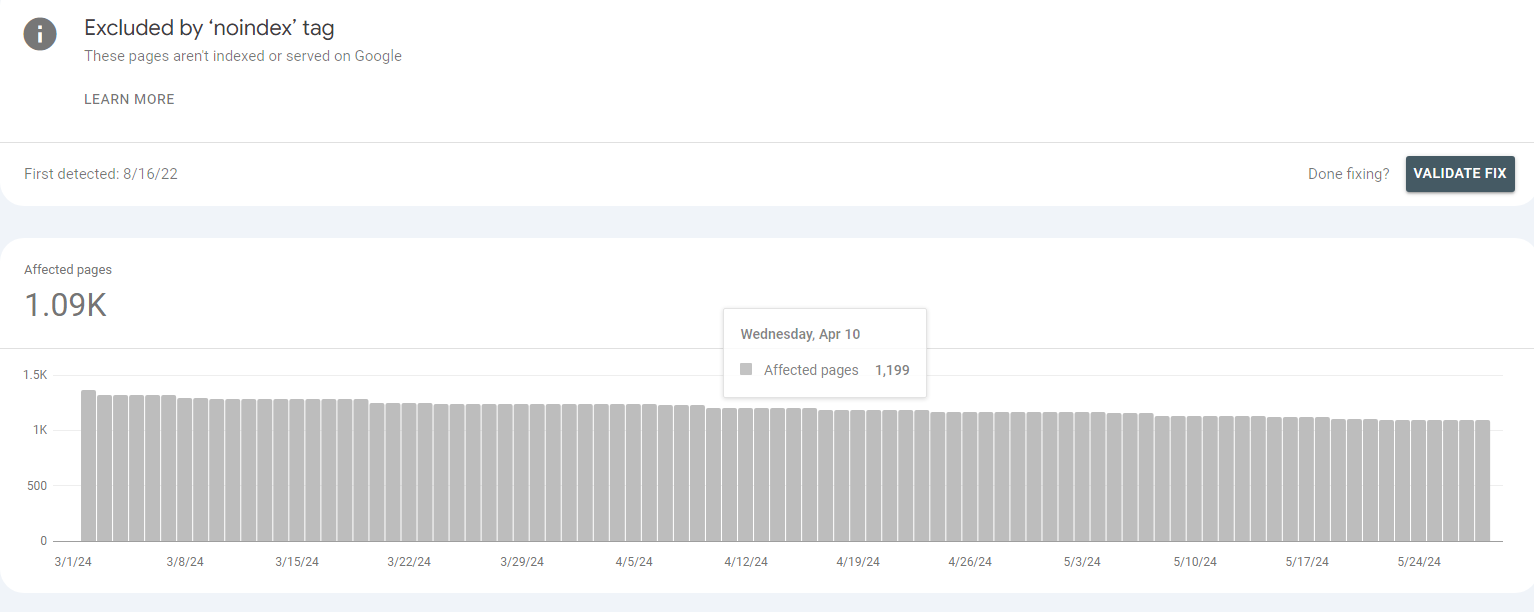Click the 3/15/24 date axis label
Screen dimensions: 1534x612
click(x=297, y=562)
